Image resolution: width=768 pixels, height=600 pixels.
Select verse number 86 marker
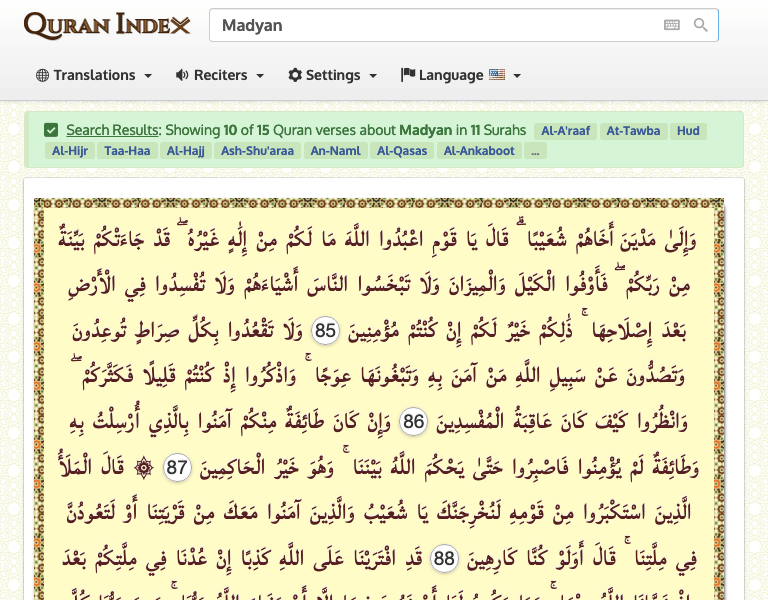[413, 421]
